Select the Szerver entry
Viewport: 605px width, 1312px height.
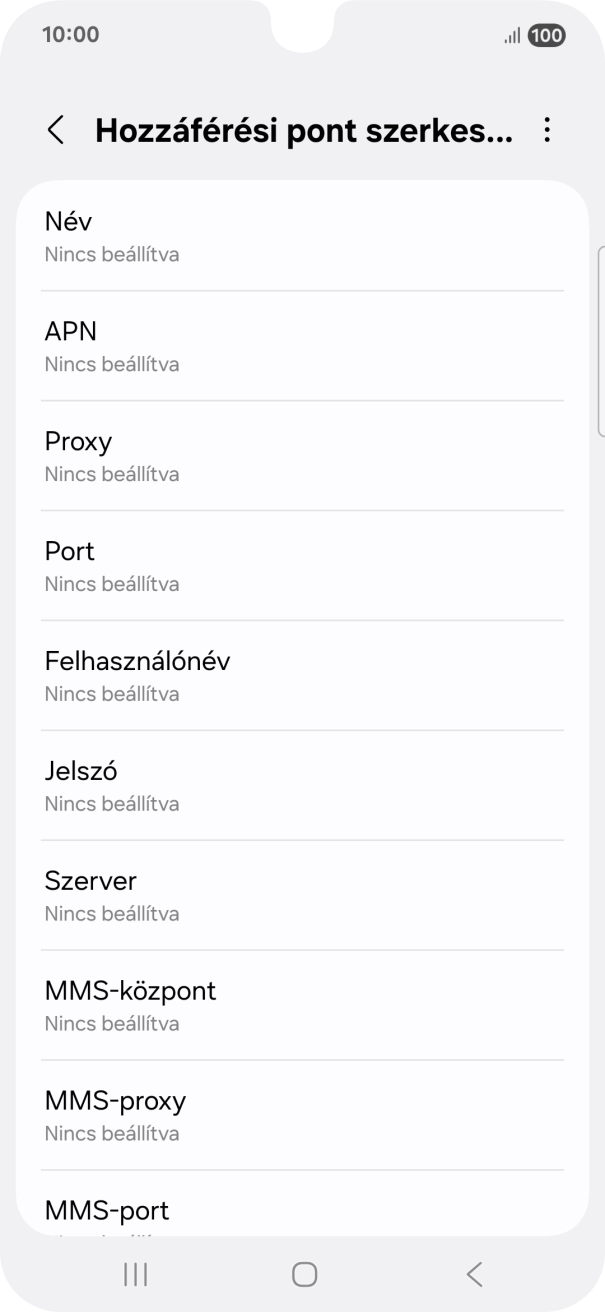click(x=302, y=896)
